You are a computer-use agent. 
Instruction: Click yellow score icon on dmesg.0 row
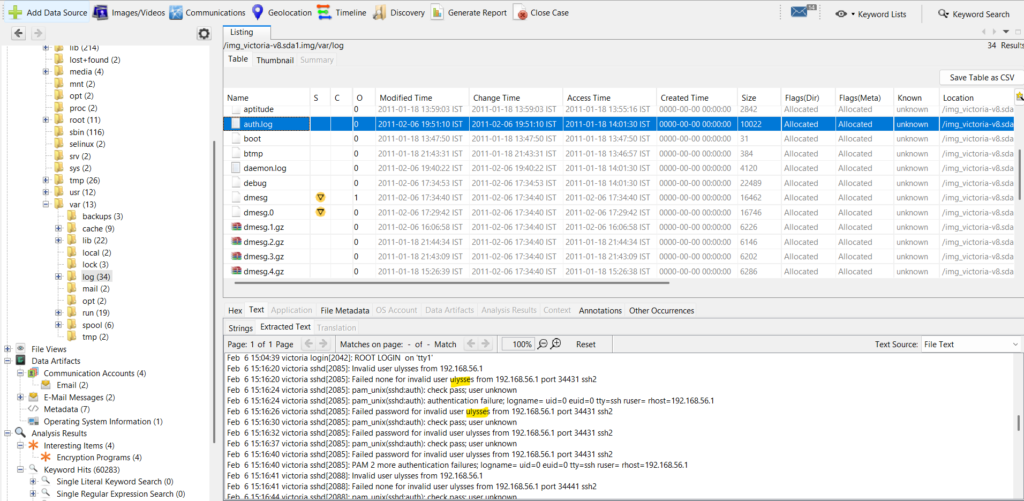point(320,212)
